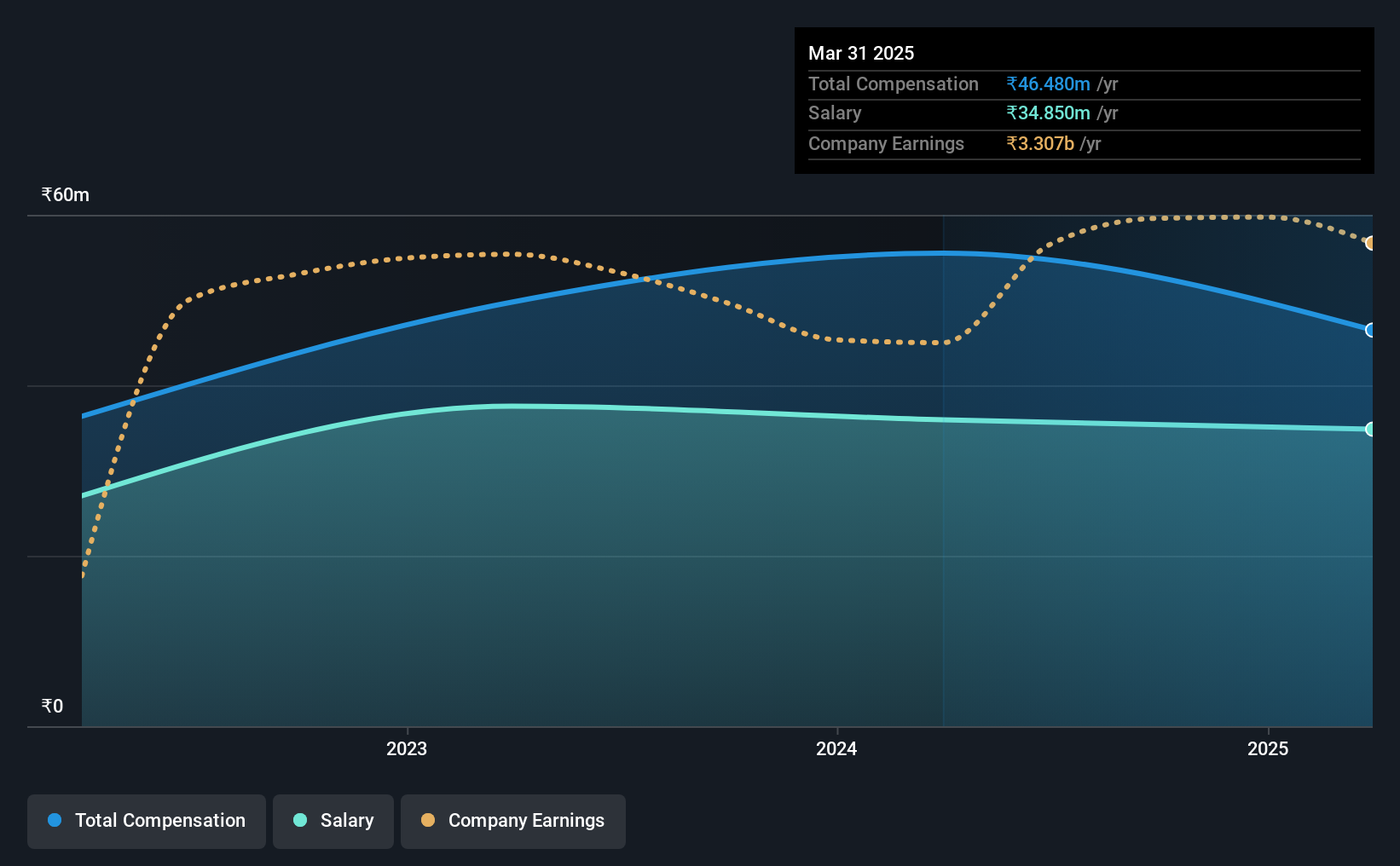Click the Mar 31 2025 tooltip date
The image size is (1400, 866).
point(861,53)
